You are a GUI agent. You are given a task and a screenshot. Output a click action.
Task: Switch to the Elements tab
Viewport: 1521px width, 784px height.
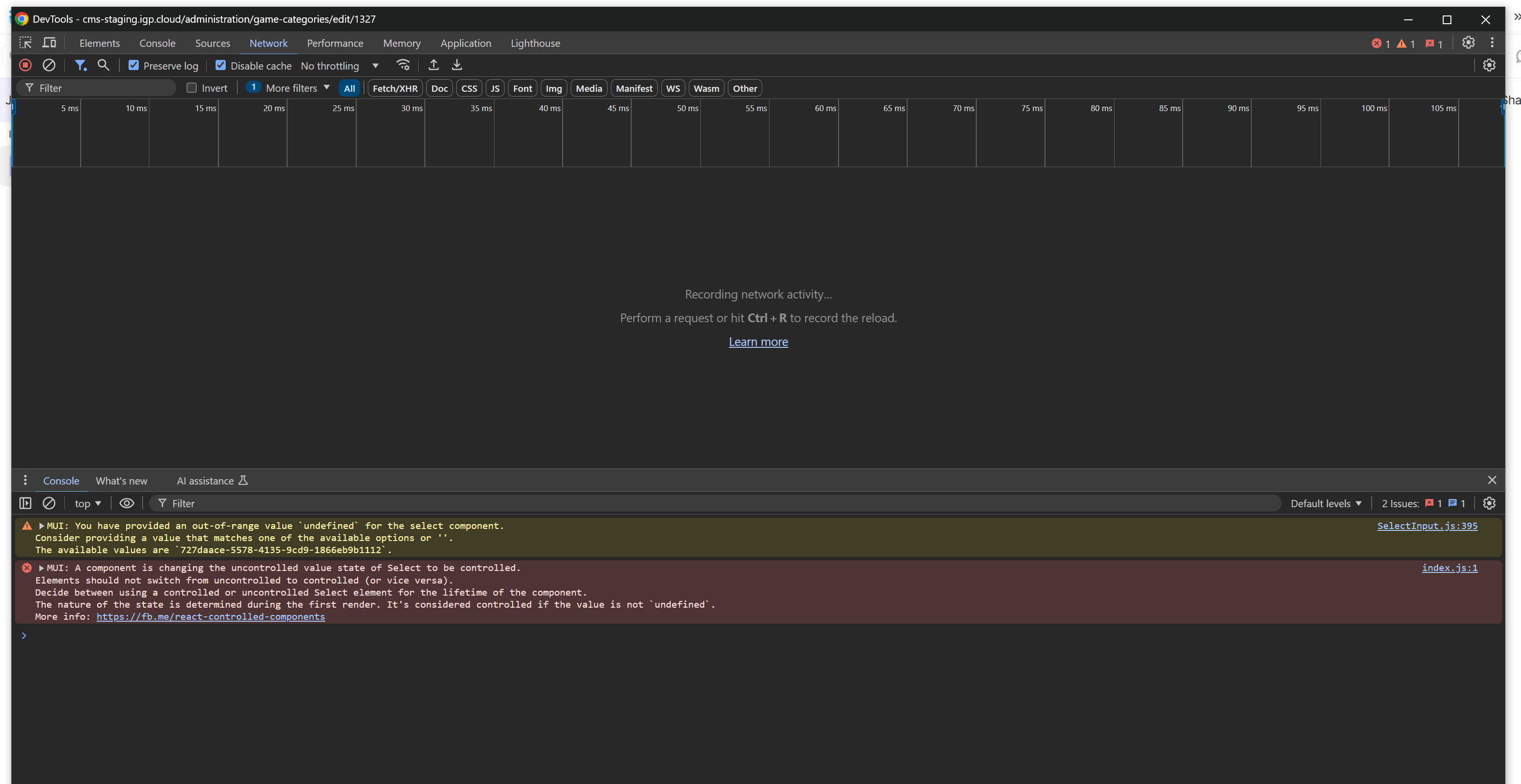pyautogui.click(x=100, y=43)
